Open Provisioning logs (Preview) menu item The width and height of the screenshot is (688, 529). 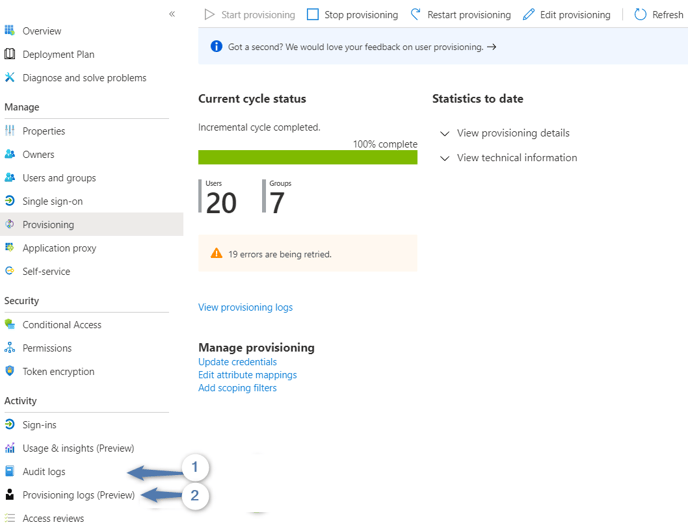click(78, 495)
